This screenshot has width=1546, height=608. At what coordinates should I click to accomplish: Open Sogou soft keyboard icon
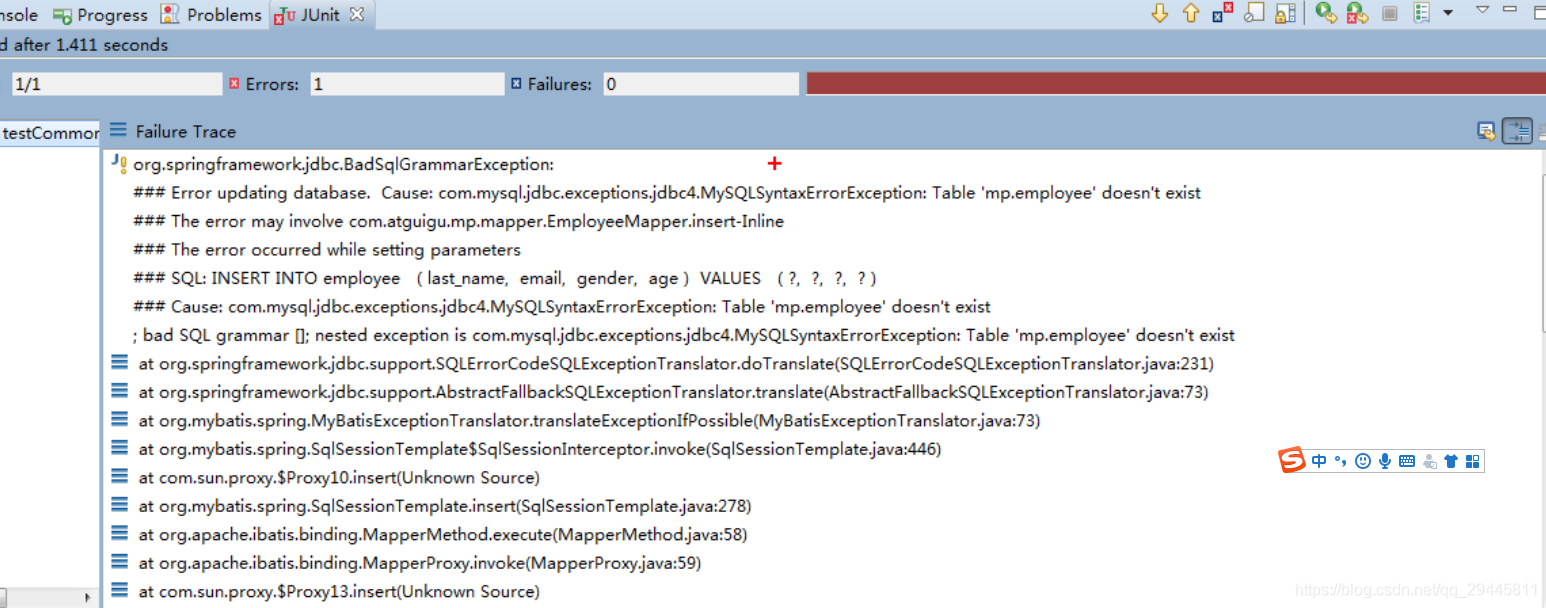pyautogui.click(x=1407, y=461)
